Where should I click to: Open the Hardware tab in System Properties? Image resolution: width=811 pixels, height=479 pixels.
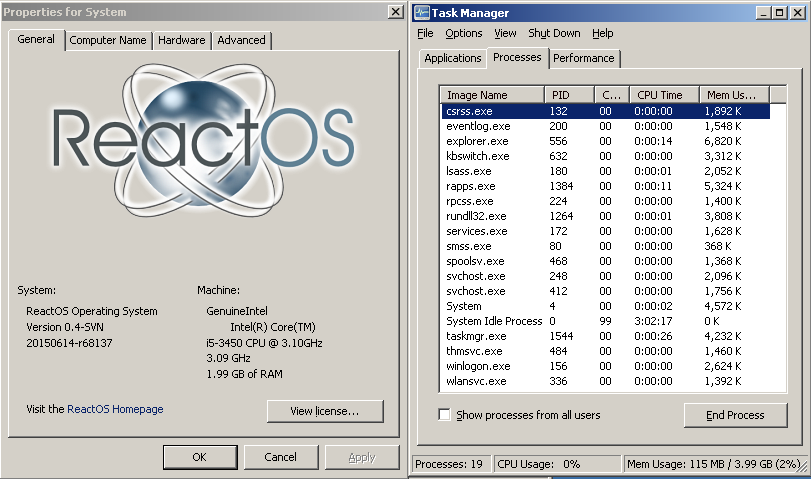pos(182,40)
